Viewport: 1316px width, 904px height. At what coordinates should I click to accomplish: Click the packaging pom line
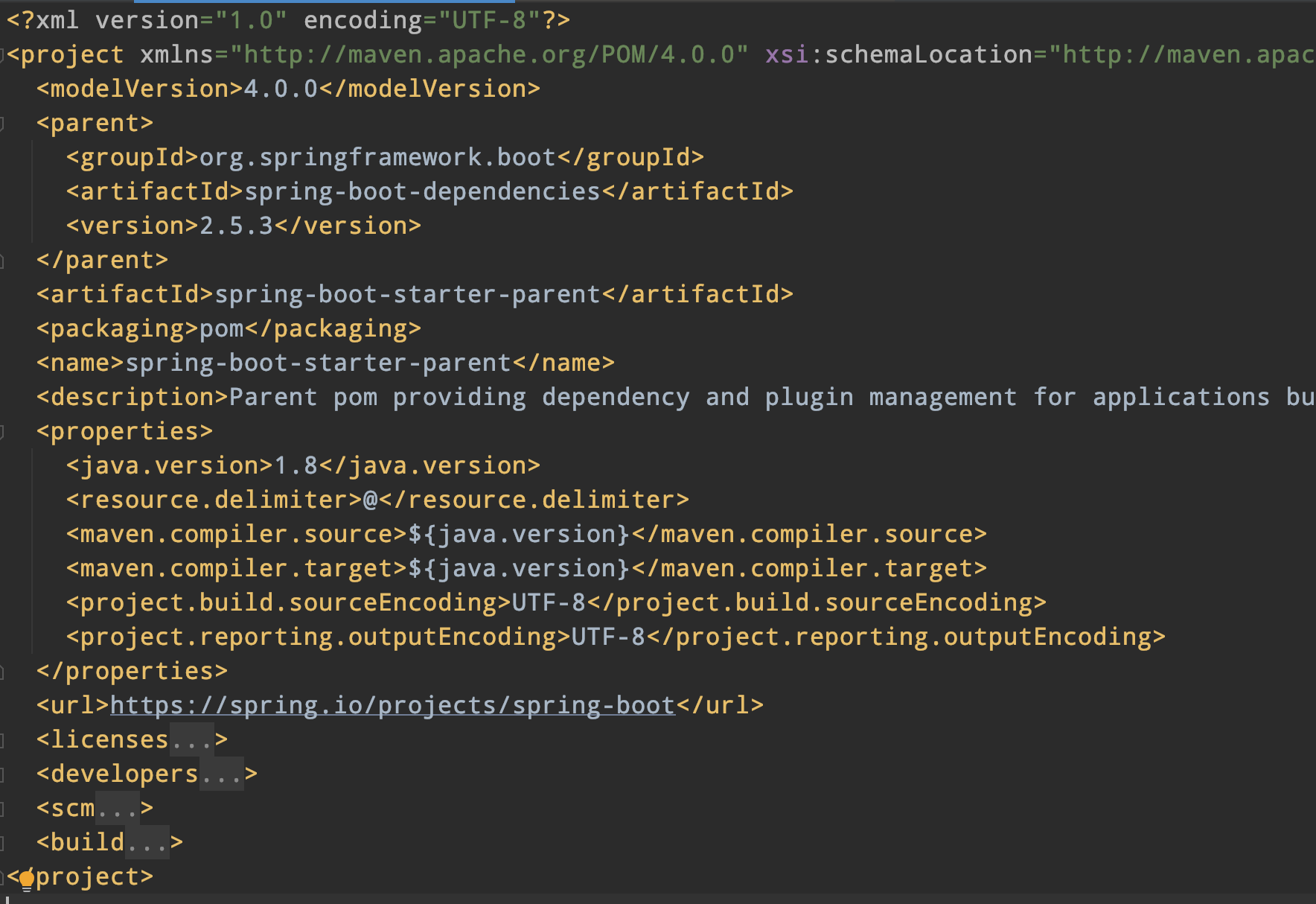229,328
